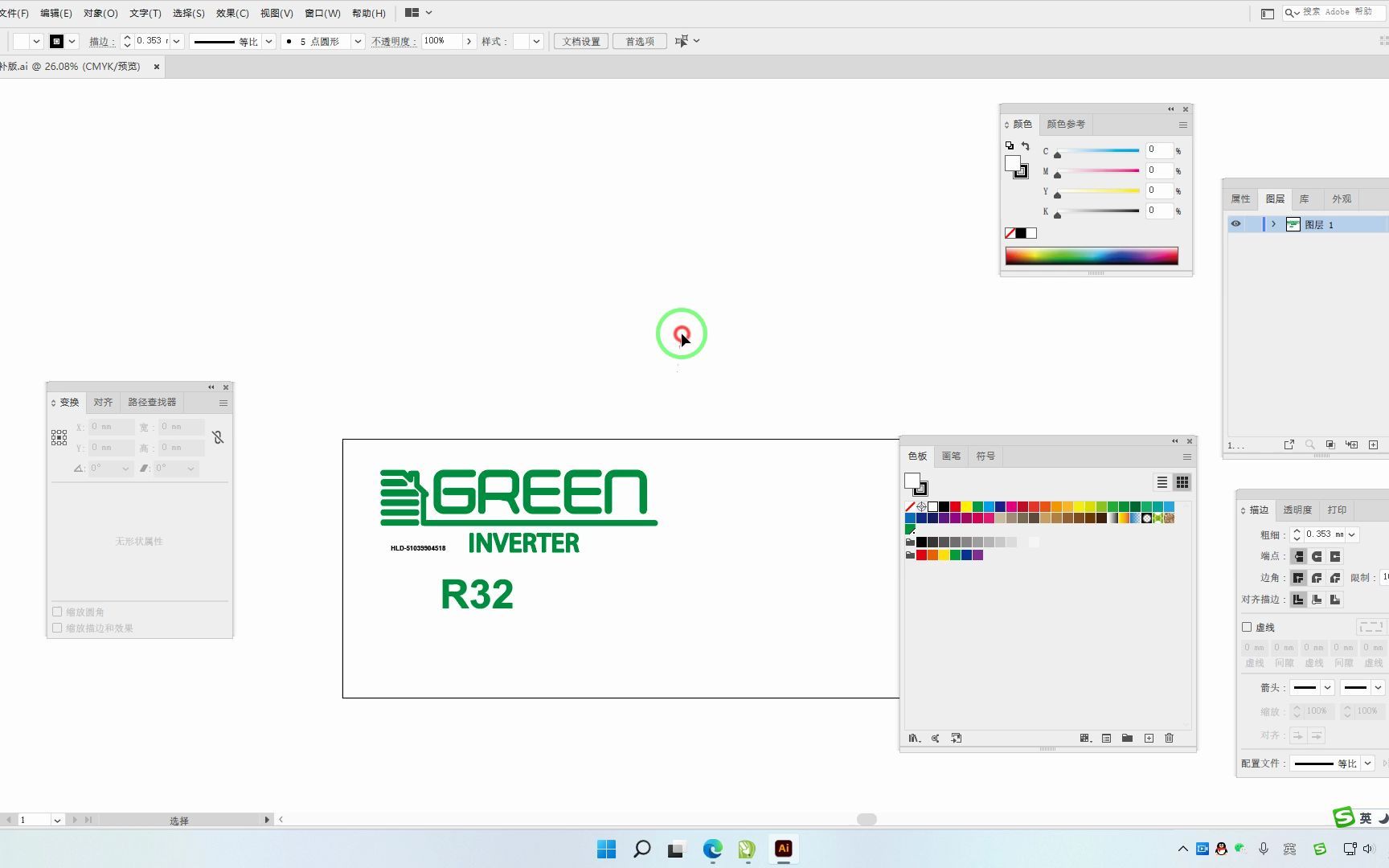
Task: Open the 对象(O) menu
Action: click(100, 13)
